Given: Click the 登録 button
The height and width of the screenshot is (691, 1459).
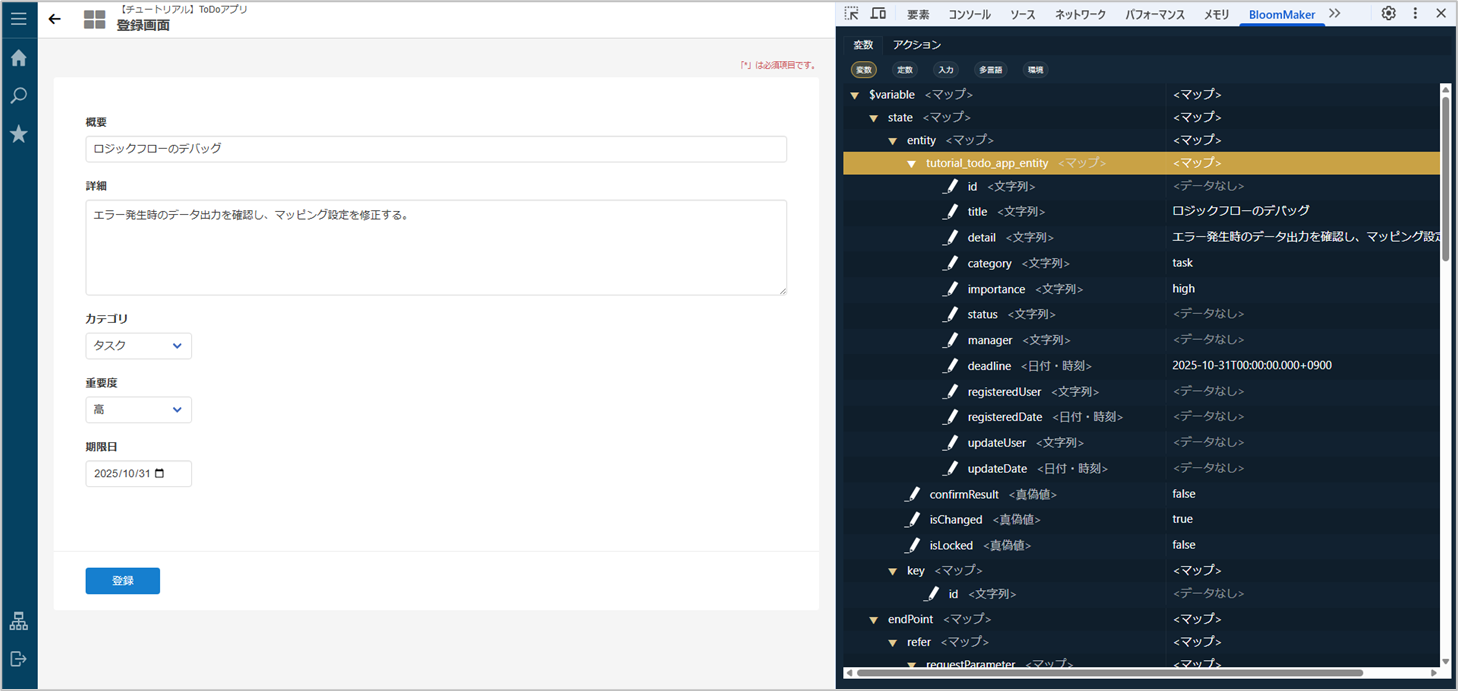Looking at the screenshot, I should coord(122,581).
